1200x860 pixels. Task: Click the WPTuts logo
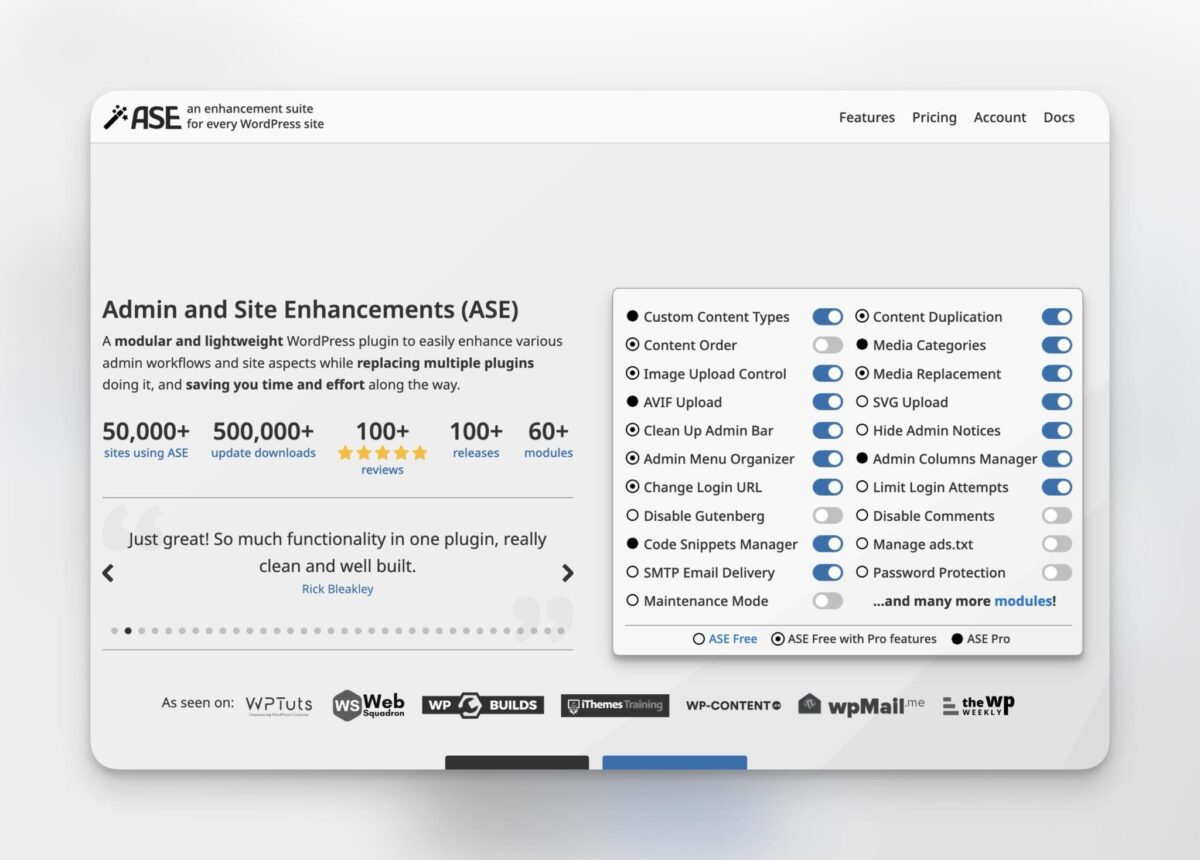(279, 704)
